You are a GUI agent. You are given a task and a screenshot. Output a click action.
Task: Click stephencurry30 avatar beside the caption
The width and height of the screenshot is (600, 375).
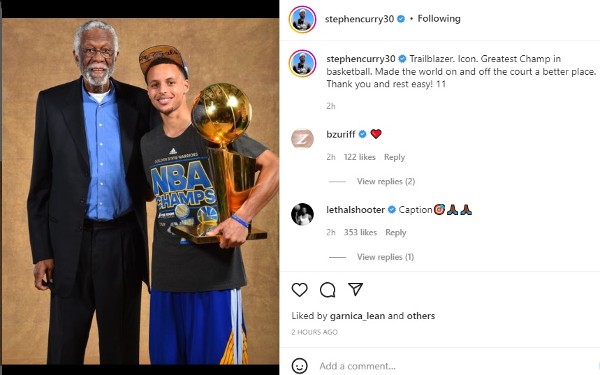coord(302,63)
